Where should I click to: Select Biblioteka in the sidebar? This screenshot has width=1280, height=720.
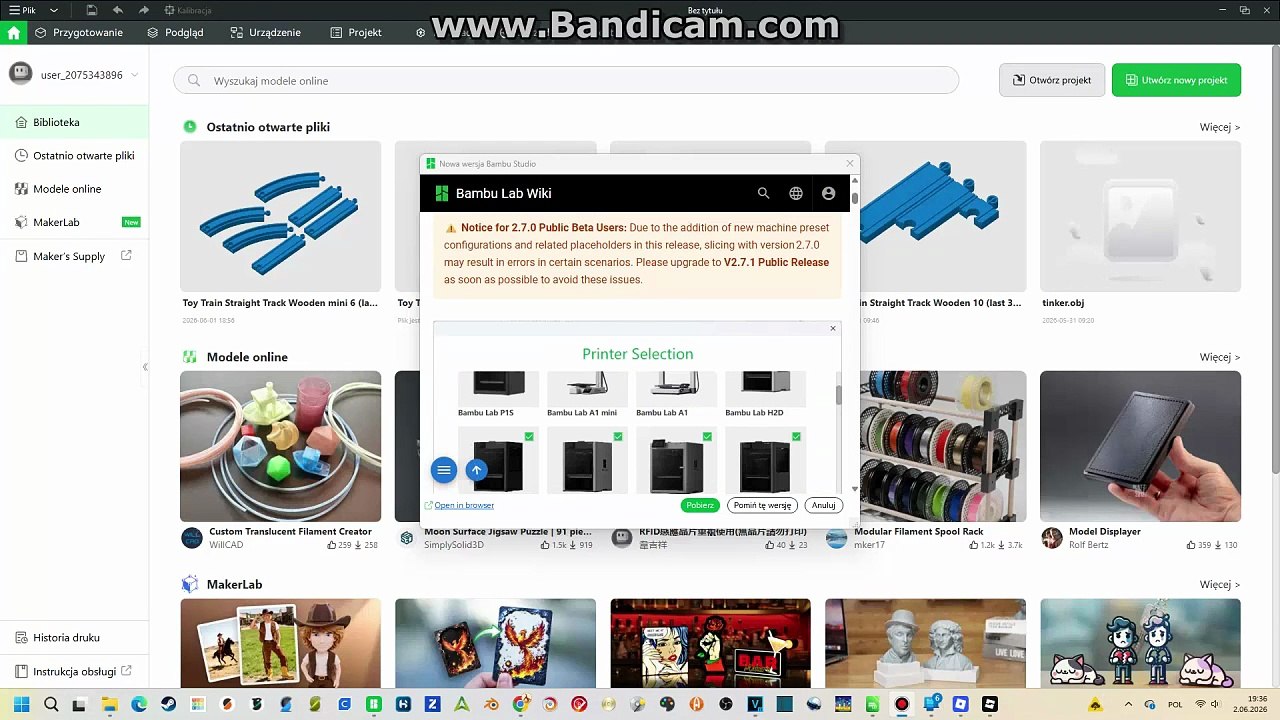point(74,122)
